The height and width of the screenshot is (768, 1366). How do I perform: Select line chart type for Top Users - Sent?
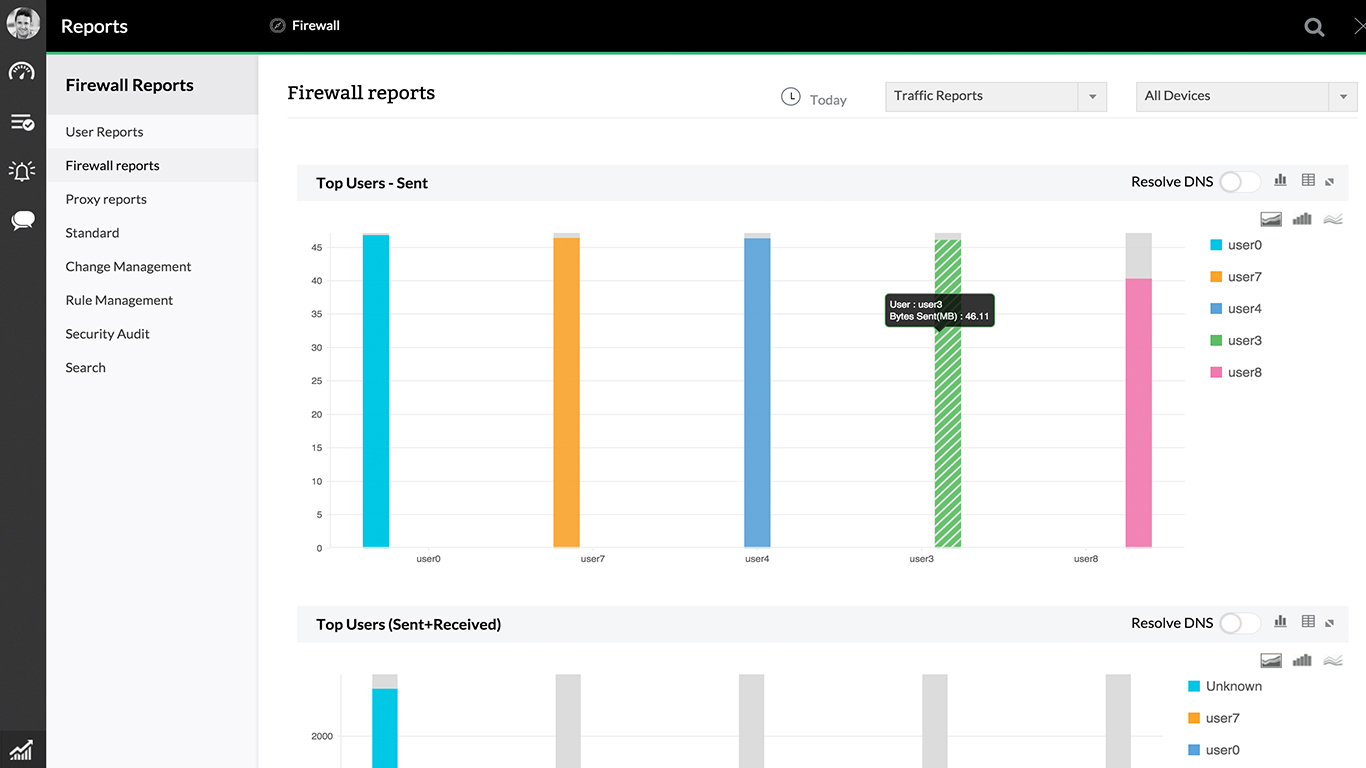coord(1333,219)
